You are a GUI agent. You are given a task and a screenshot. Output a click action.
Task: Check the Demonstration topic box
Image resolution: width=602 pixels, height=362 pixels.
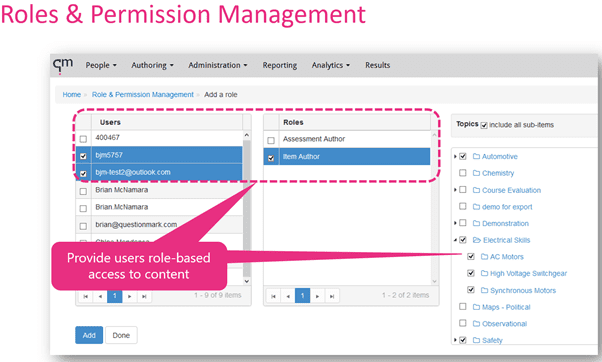pyautogui.click(x=463, y=223)
